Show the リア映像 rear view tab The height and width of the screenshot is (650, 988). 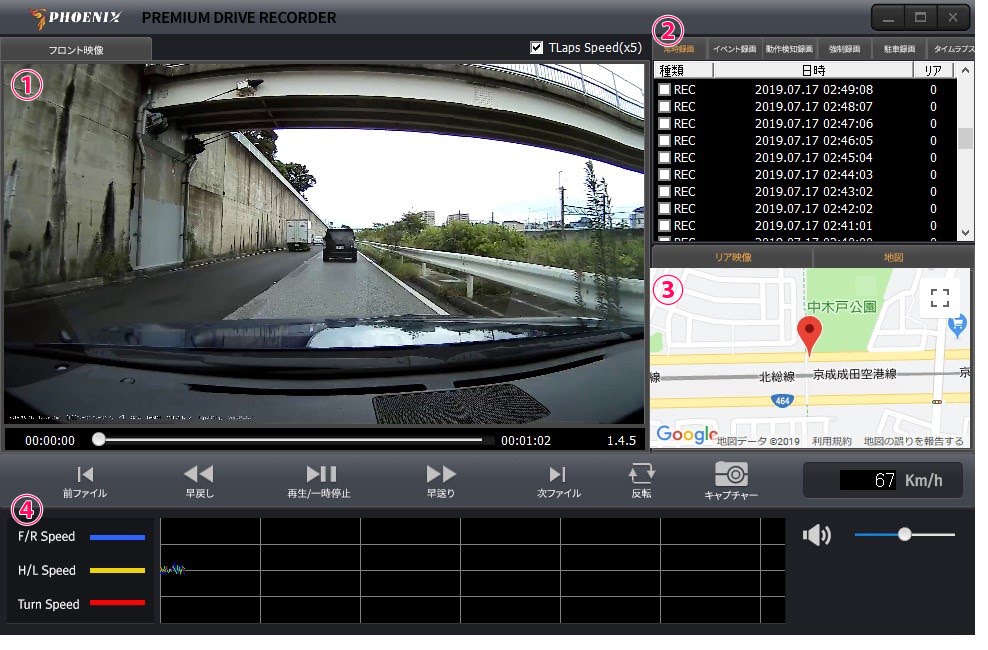[x=732, y=257]
